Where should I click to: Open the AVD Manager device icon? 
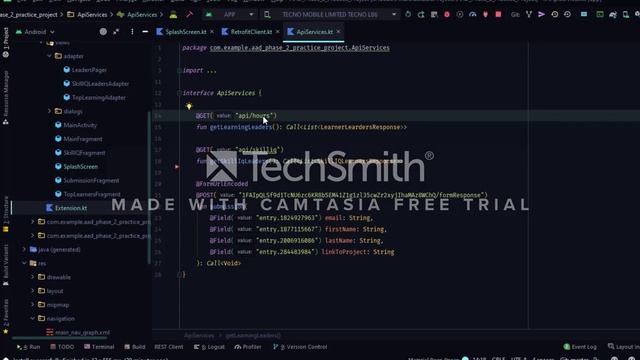tap(626, 15)
